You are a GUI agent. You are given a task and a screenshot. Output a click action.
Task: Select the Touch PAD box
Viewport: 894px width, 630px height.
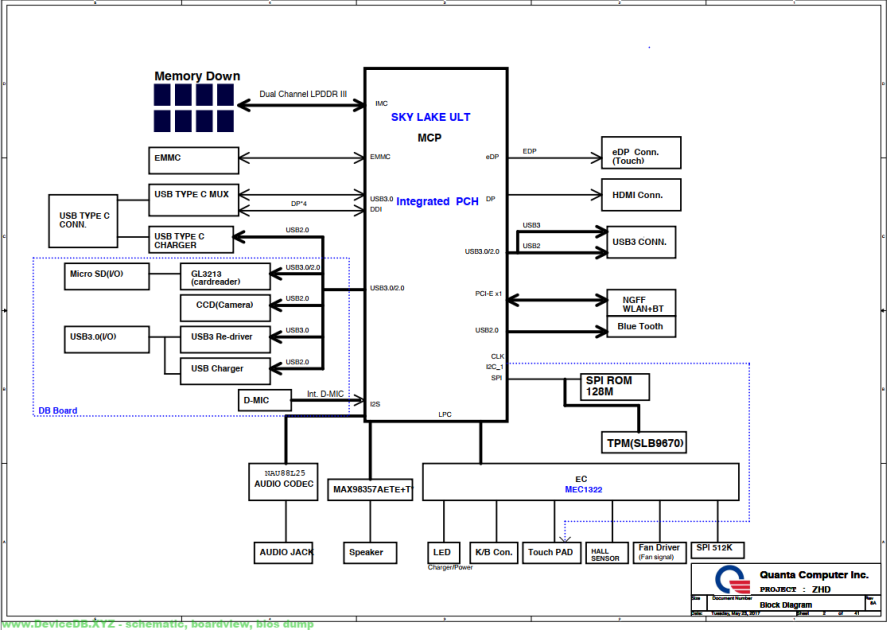tap(552, 552)
